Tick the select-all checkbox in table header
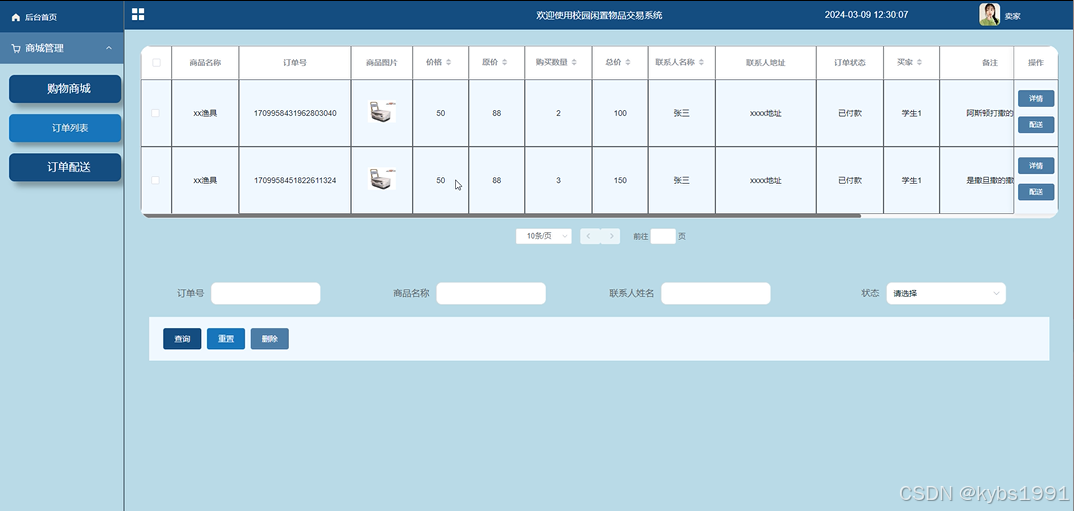Screen dimensions: 1074x511 (x=156, y=62)
